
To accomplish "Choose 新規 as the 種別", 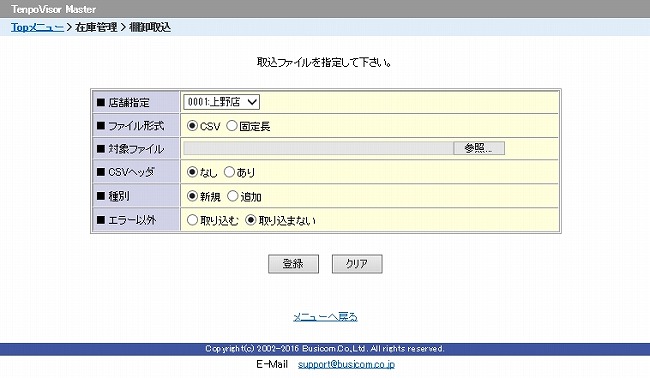I will (192, 196).
